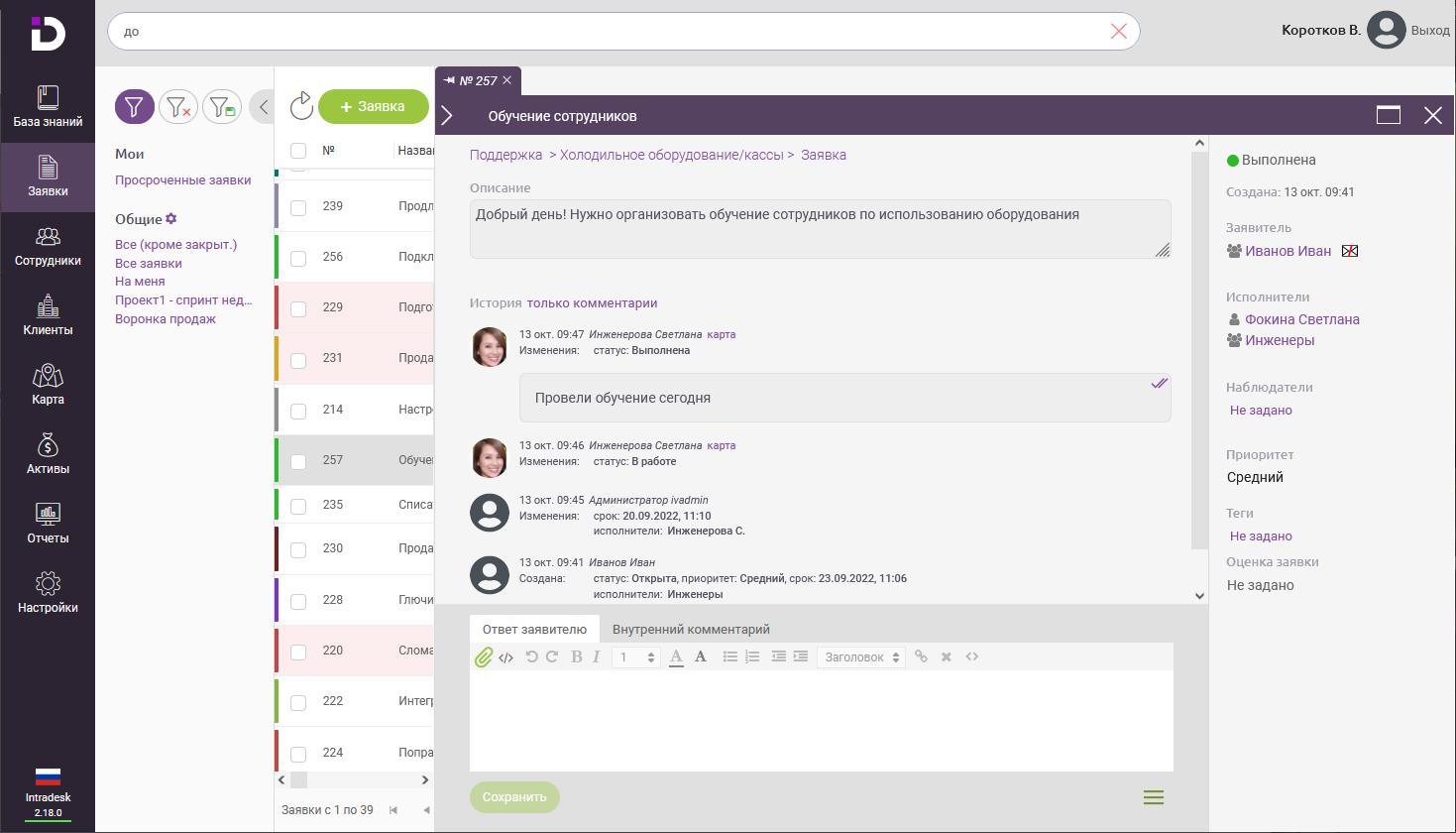The image size is (1456, 833).
Task: Tick the checkbox for request 239
Action: (298, 207)
